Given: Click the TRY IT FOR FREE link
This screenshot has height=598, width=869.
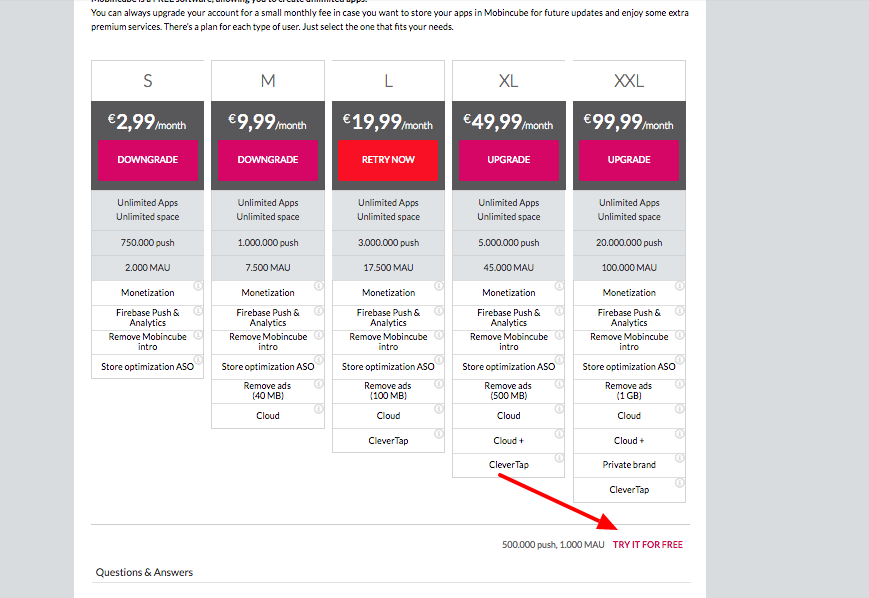Looking at the screenshot, I should tap(647, 545).
